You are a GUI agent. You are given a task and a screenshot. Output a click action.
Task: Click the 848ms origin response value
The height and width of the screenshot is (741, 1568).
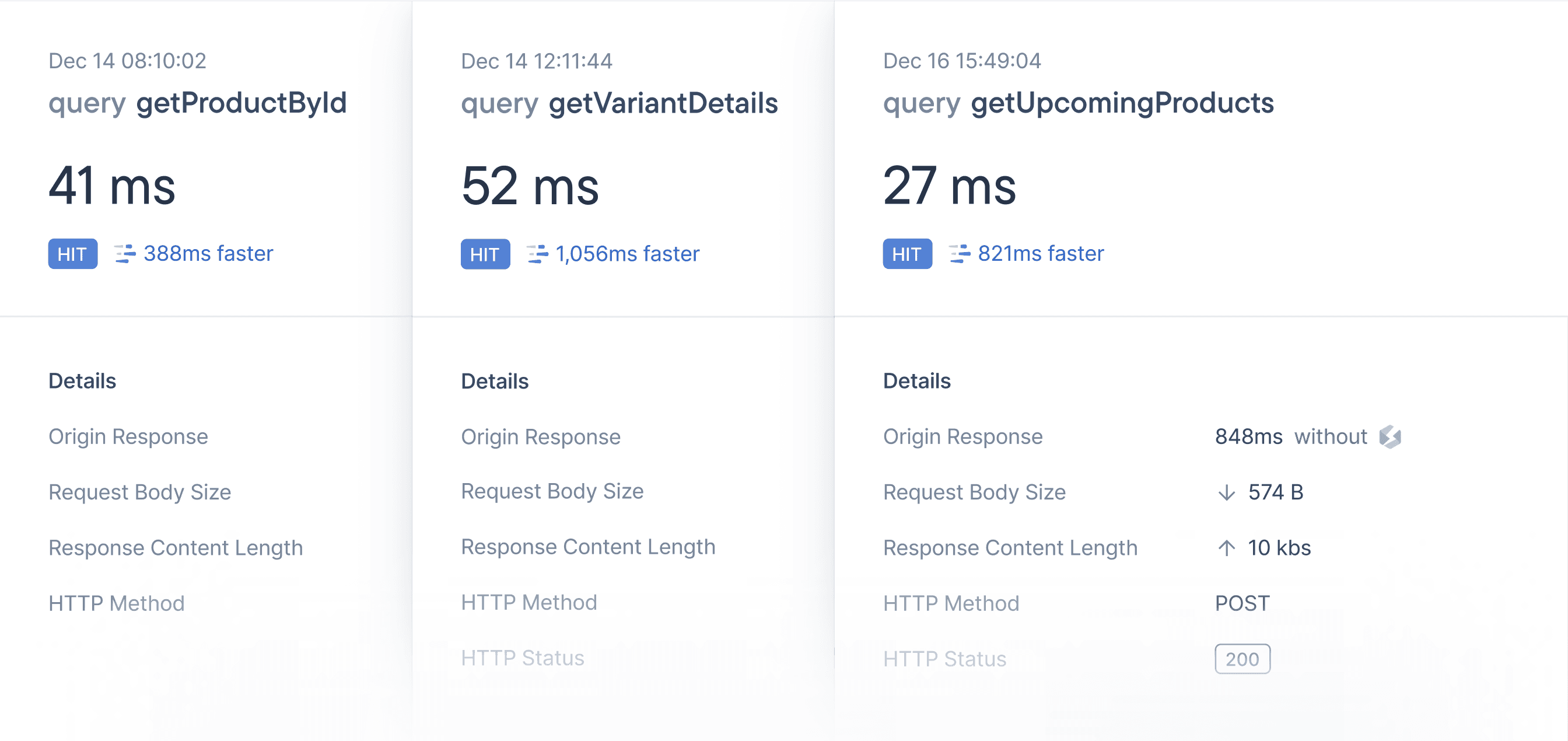click(x=1248, y=436)
